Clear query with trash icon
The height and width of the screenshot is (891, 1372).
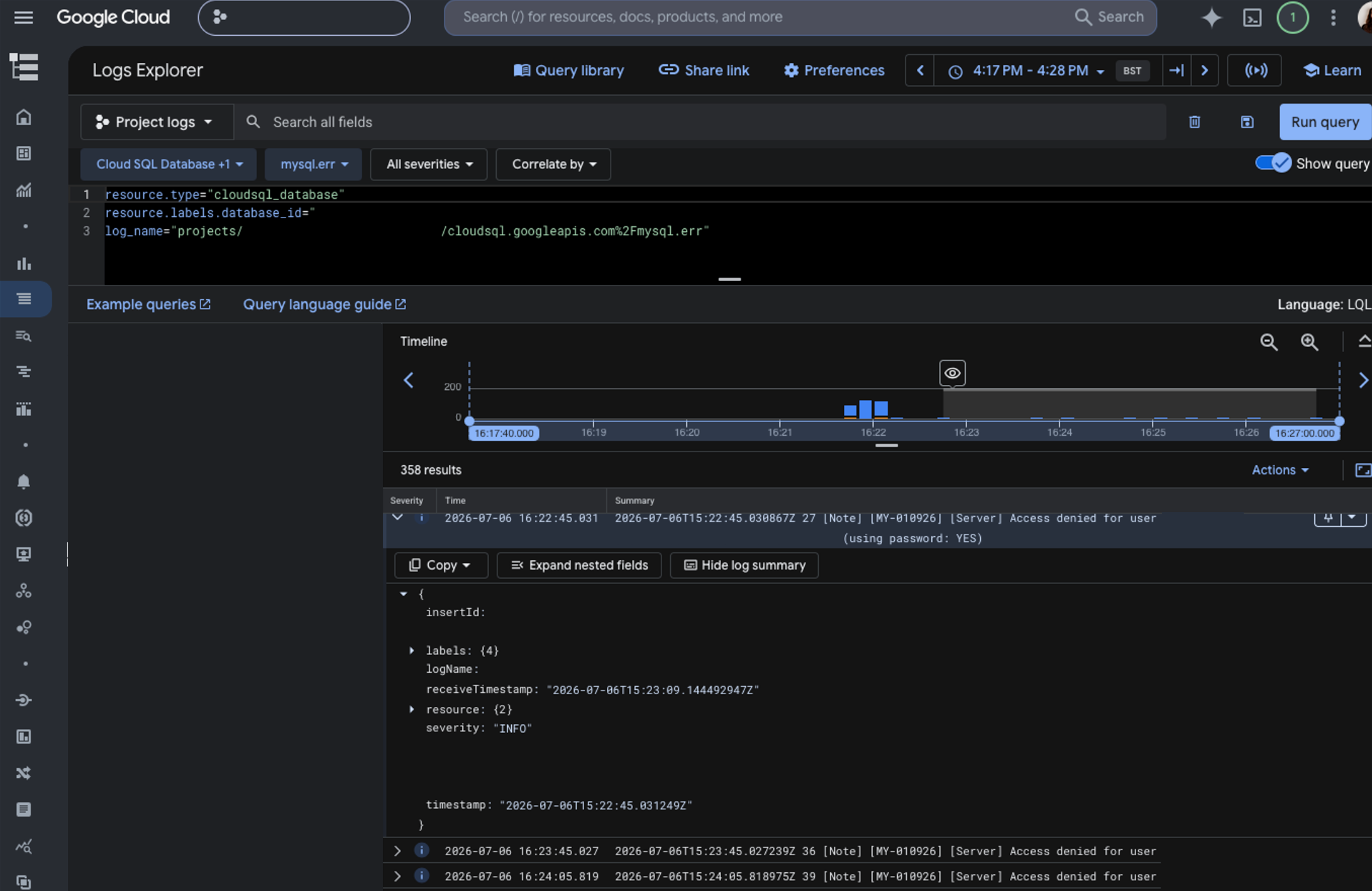coord(1194,122)
